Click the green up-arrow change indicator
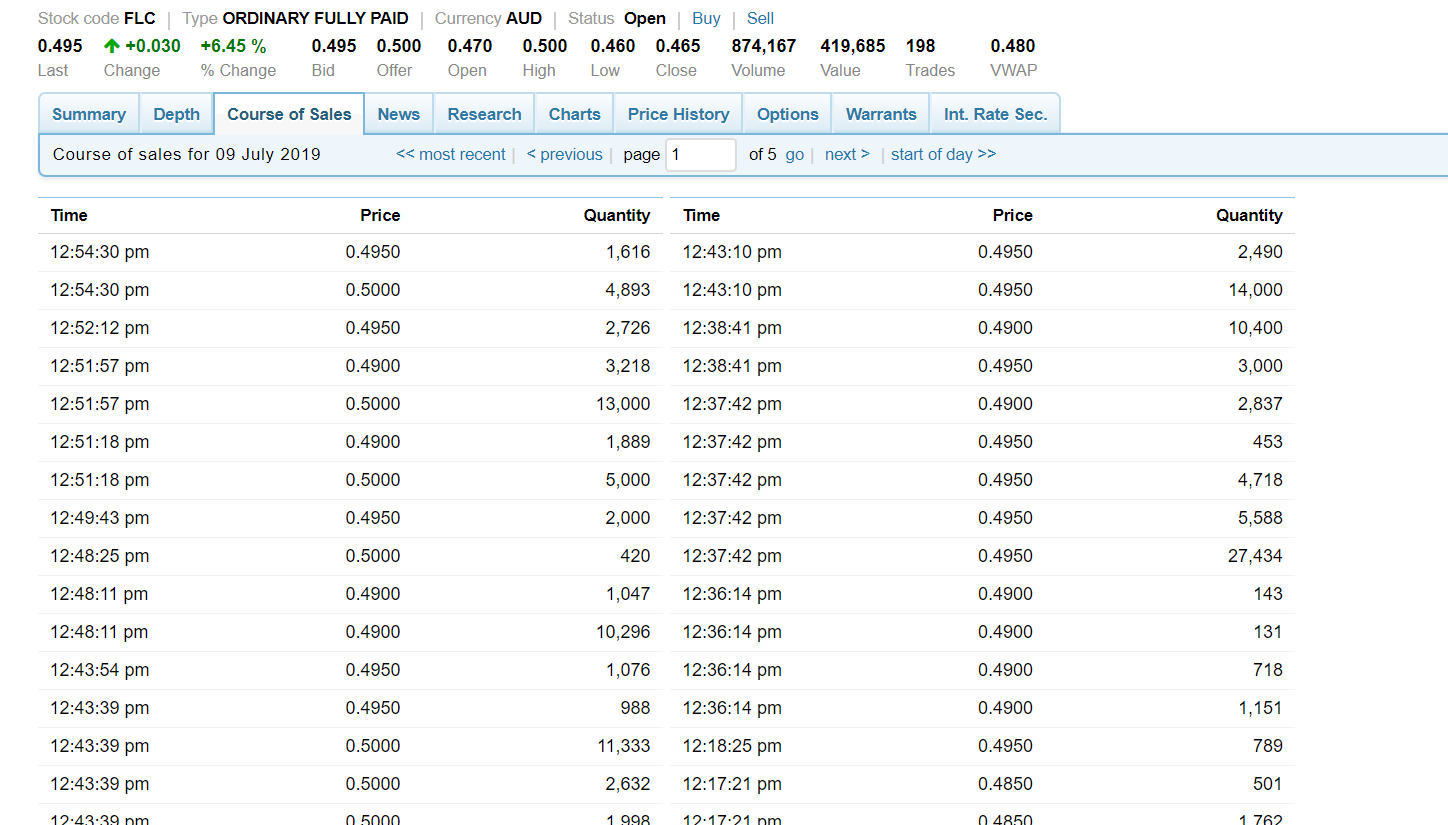The width and height of the screenshot is (1448, 825). (111, 46)
